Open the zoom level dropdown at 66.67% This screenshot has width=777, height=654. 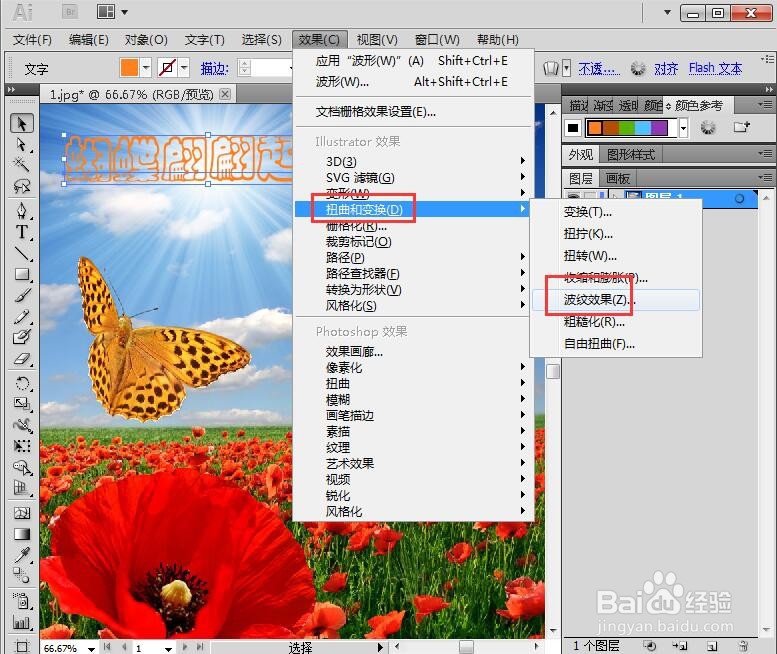tap(91, 648)
